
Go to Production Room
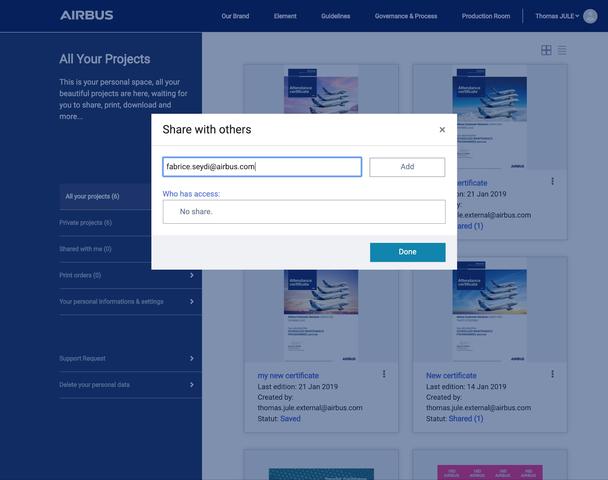(486, 16)
